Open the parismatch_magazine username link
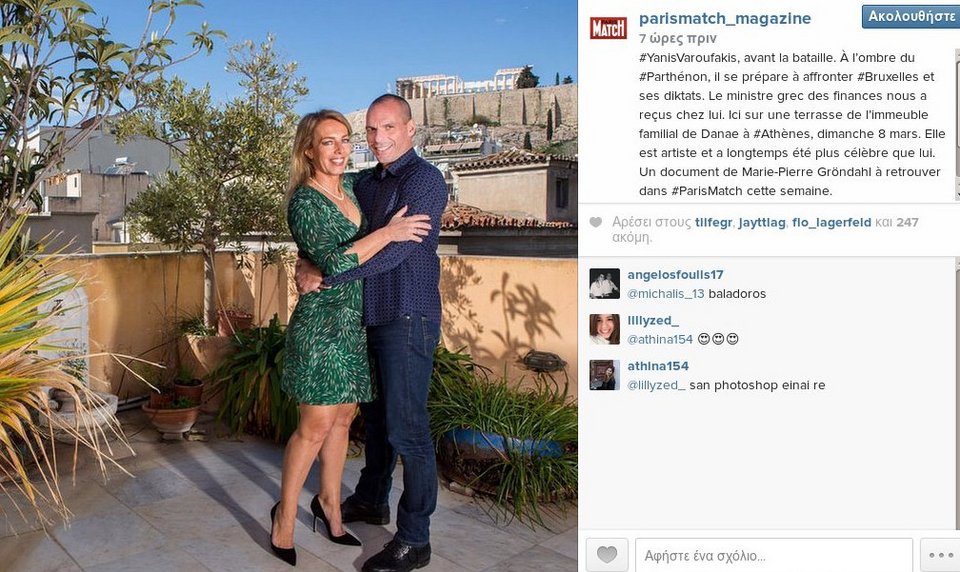The height and width of the screenshot is (572, 960). click(x=725, y=18)
